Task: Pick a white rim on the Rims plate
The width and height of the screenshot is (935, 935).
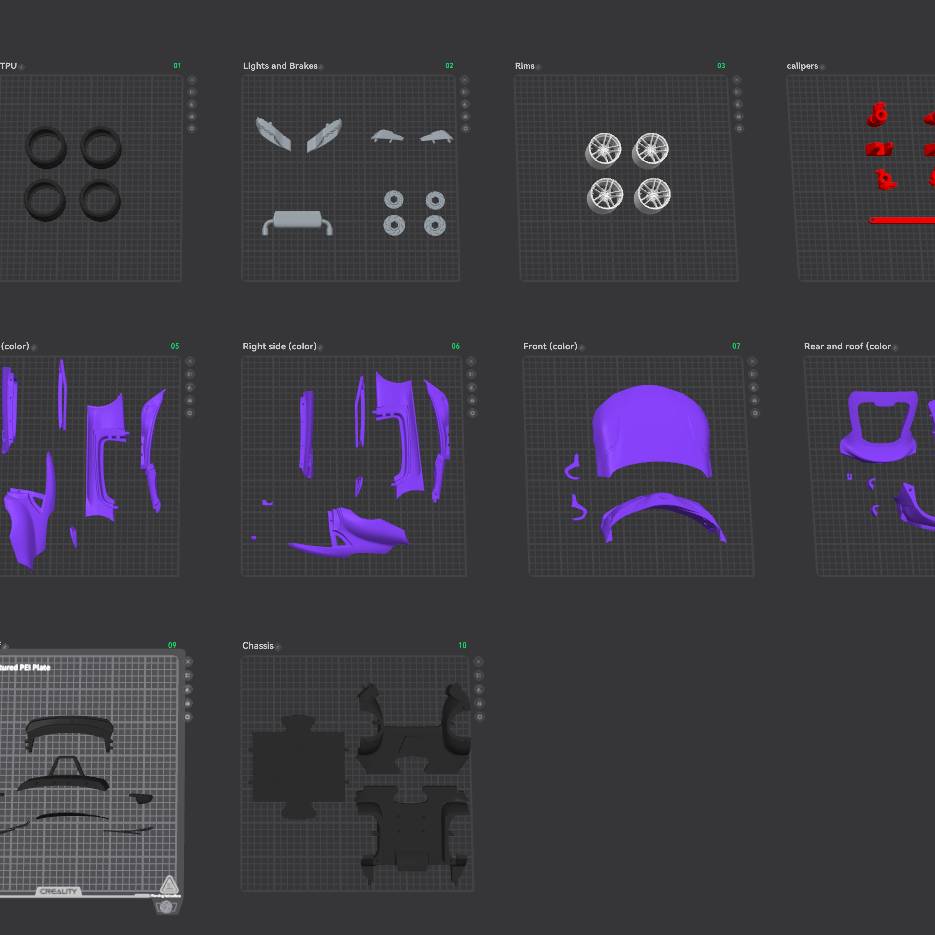Action: 604,151
